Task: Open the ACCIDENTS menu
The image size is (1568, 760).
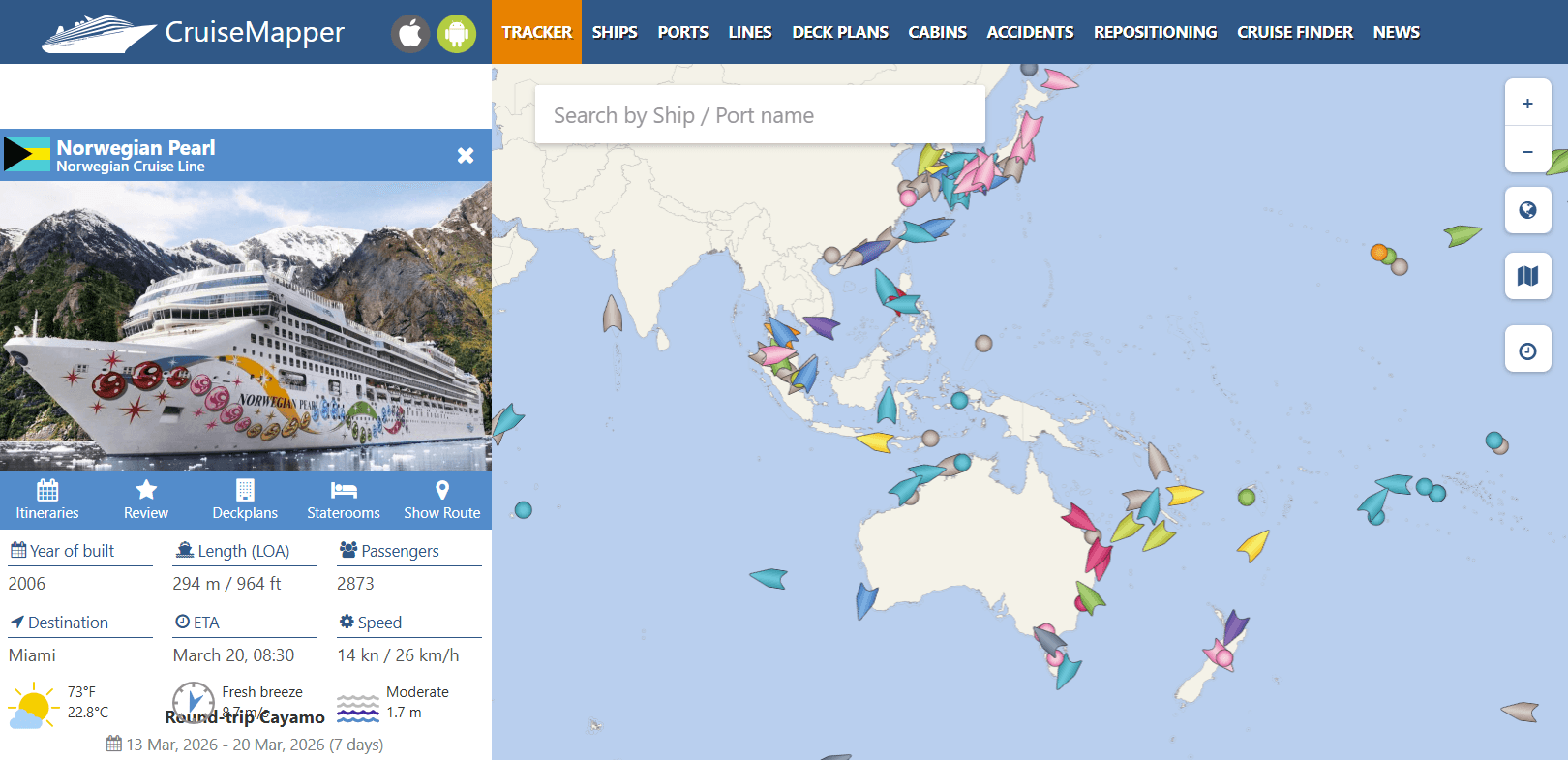Action: [x=1031, y=32]
